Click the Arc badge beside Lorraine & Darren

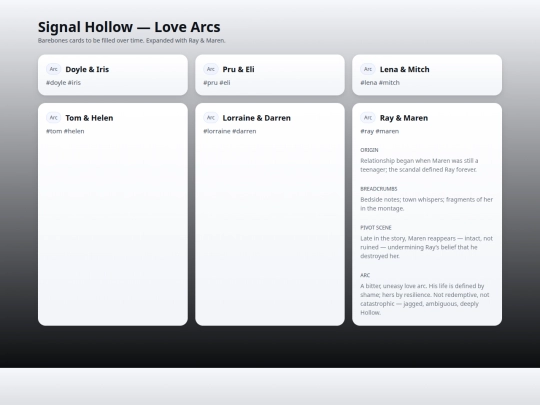211,118
